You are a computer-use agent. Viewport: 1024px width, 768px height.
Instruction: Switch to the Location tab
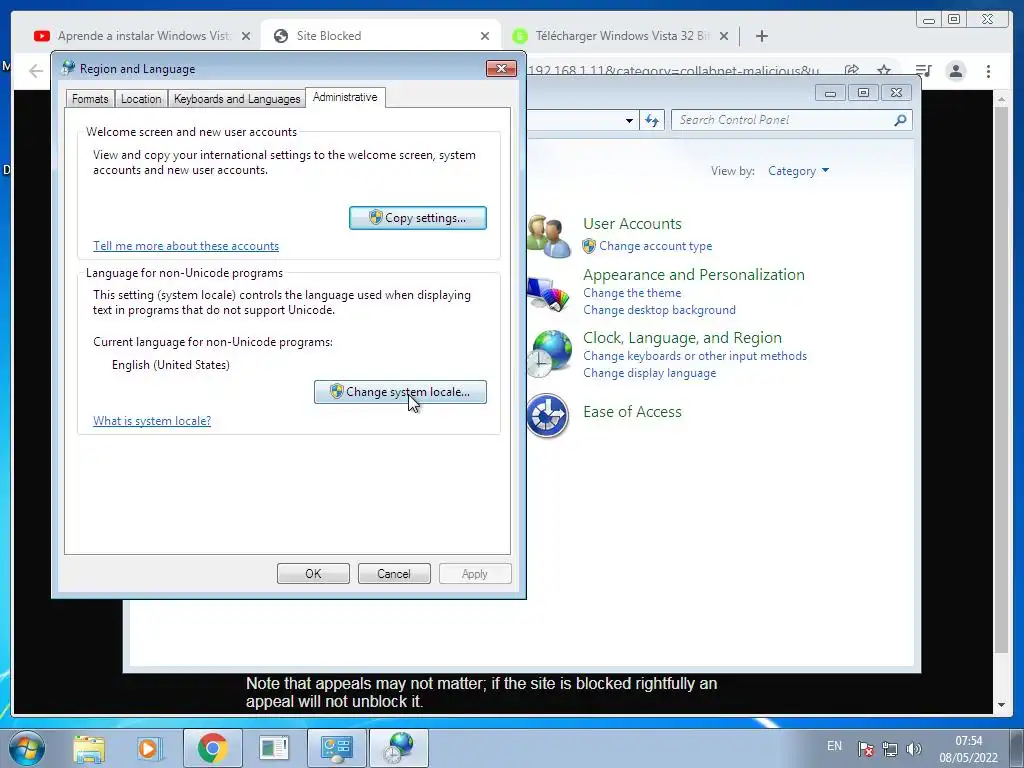point(141,99)
